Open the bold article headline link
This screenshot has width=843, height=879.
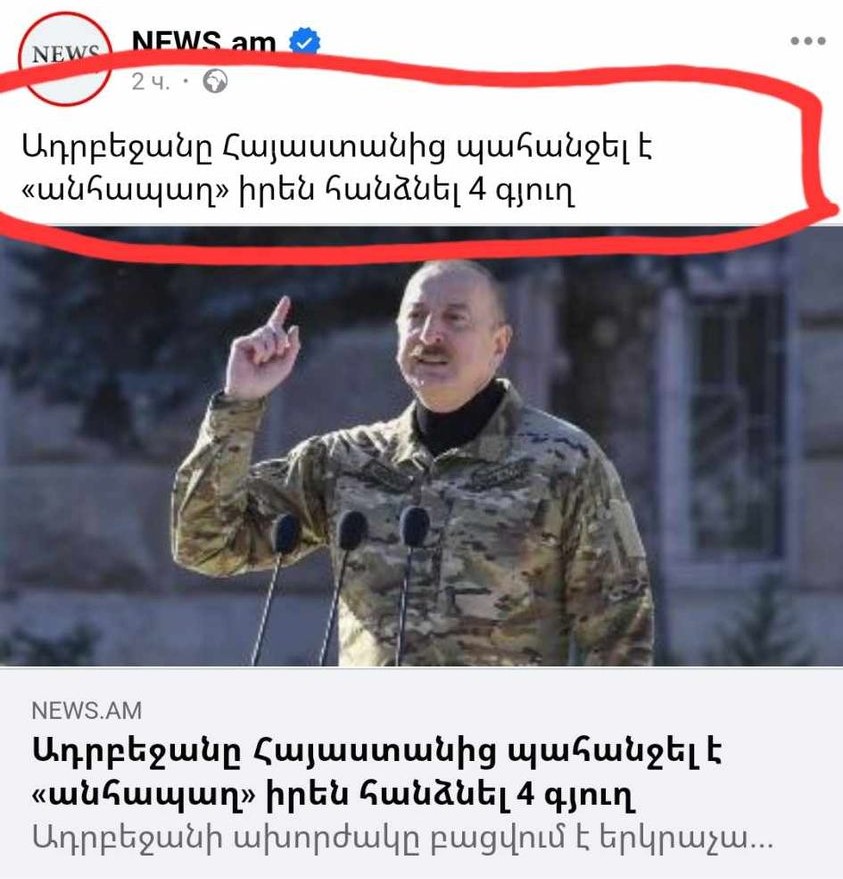pyautogui.click(x=376, y=773)
